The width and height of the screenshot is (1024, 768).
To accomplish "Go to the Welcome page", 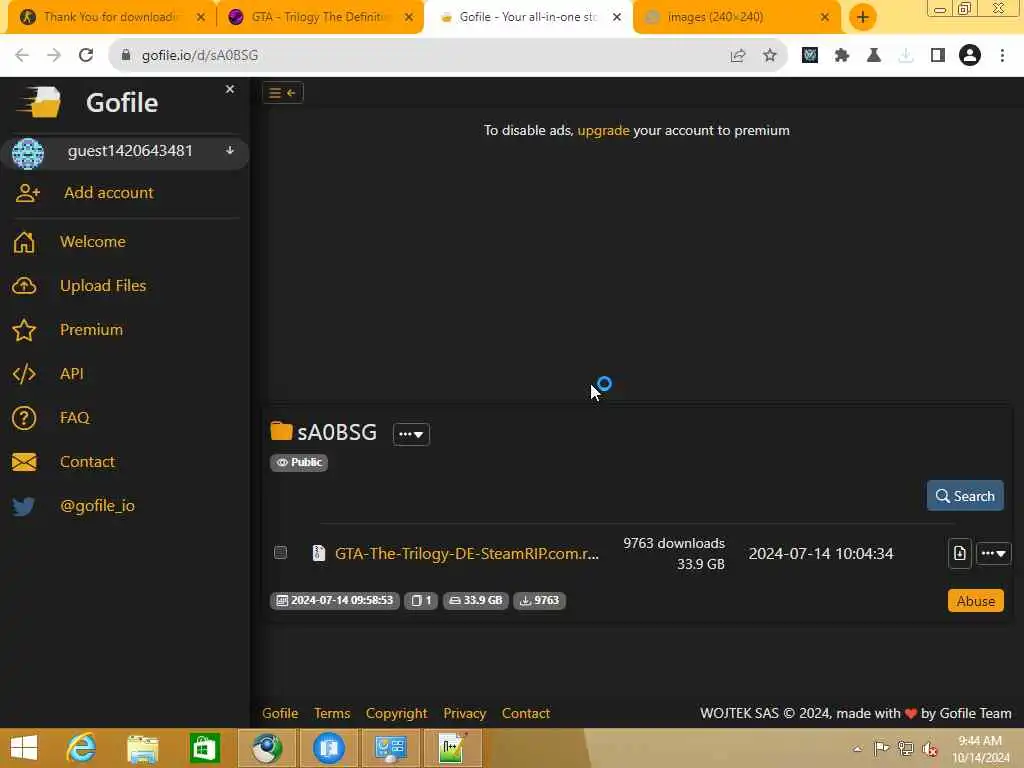I will [93, 242].
